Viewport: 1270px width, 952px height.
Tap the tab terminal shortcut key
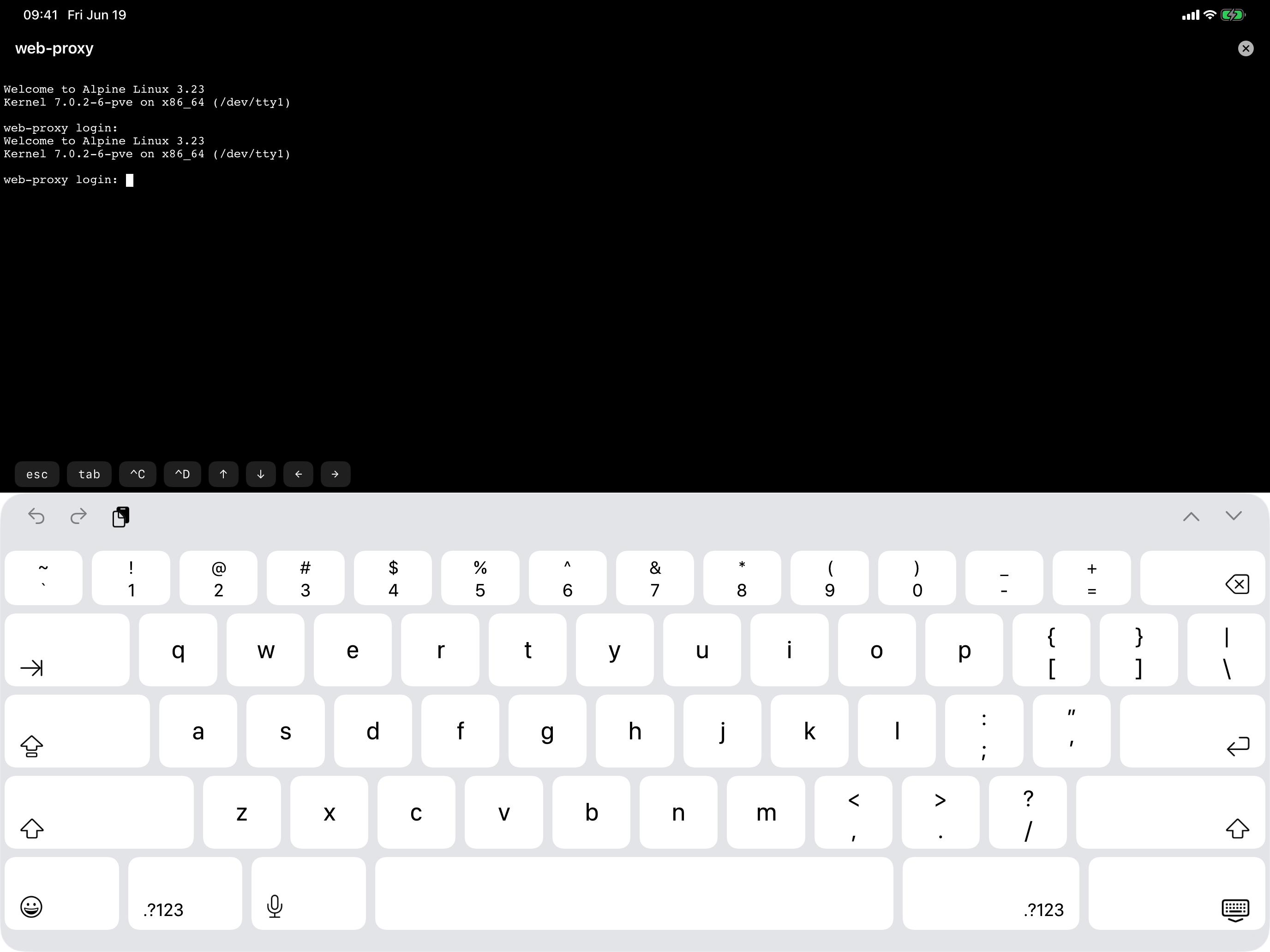89,474
